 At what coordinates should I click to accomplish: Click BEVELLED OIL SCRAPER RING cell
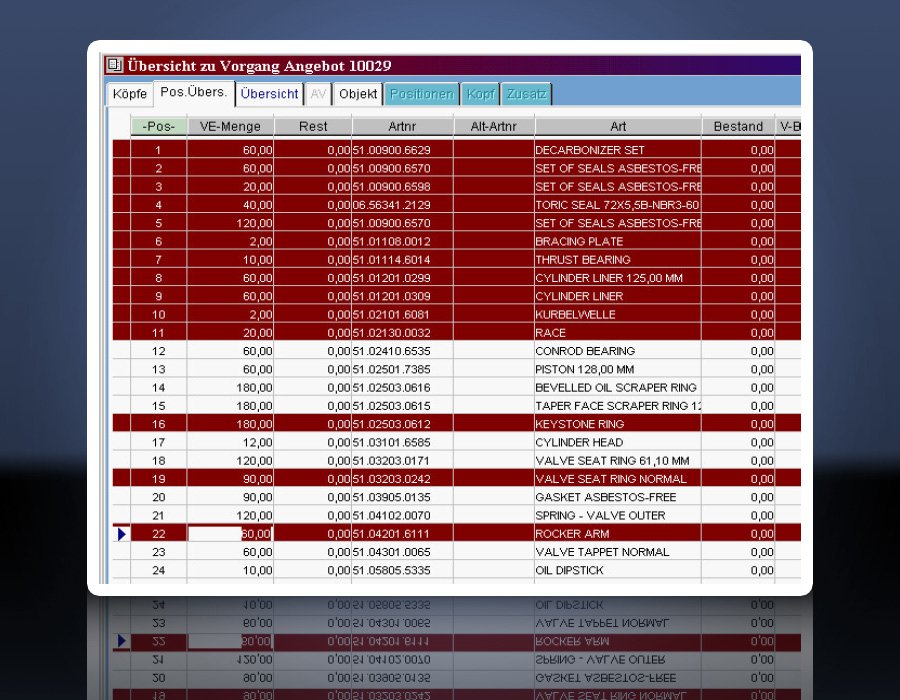click(618, 388)
